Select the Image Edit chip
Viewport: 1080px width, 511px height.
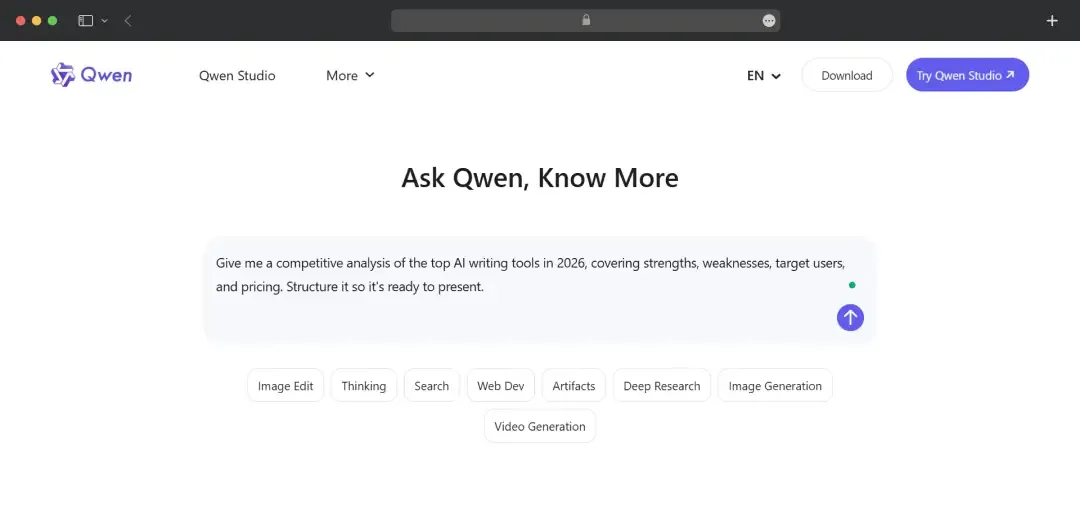click(285, 386)
